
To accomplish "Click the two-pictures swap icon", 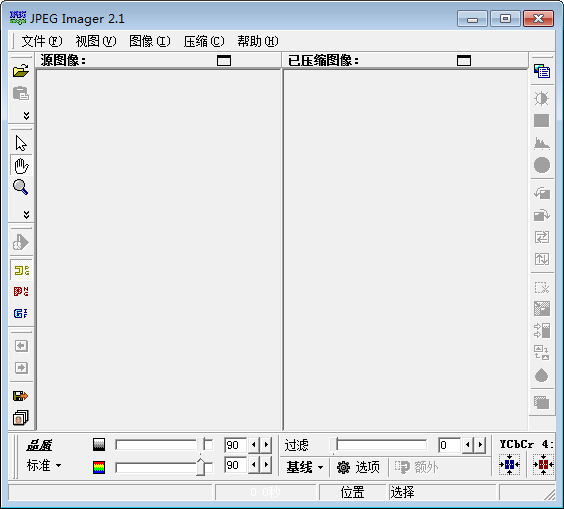I will click(x=542, y=353).
